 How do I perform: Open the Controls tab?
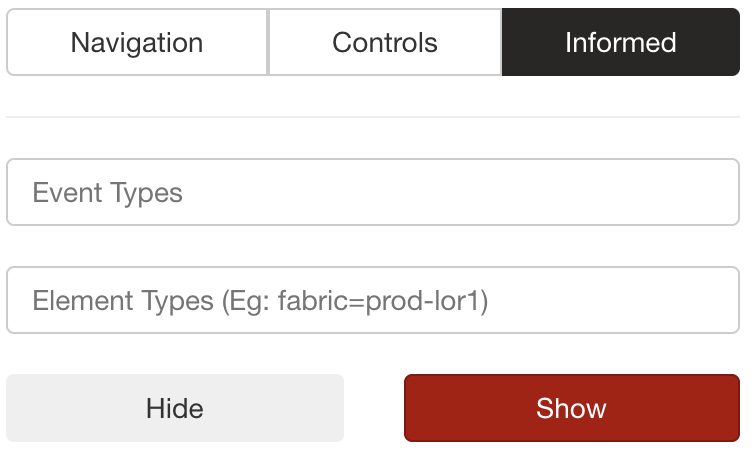tap(385, 43)
